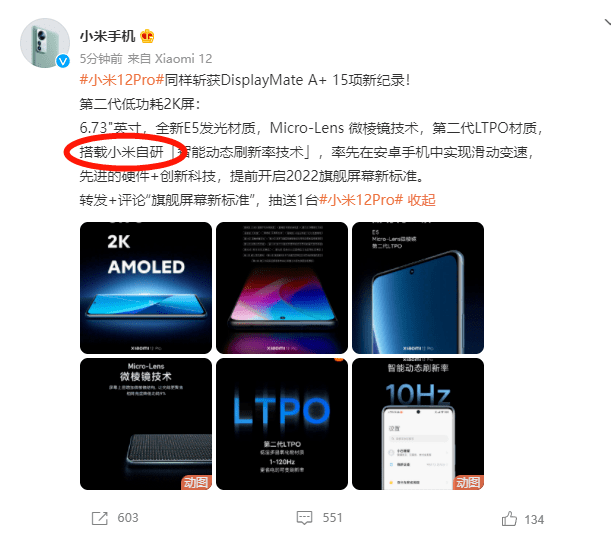
Task: Click the repost share icon
Action: [100, 518]
